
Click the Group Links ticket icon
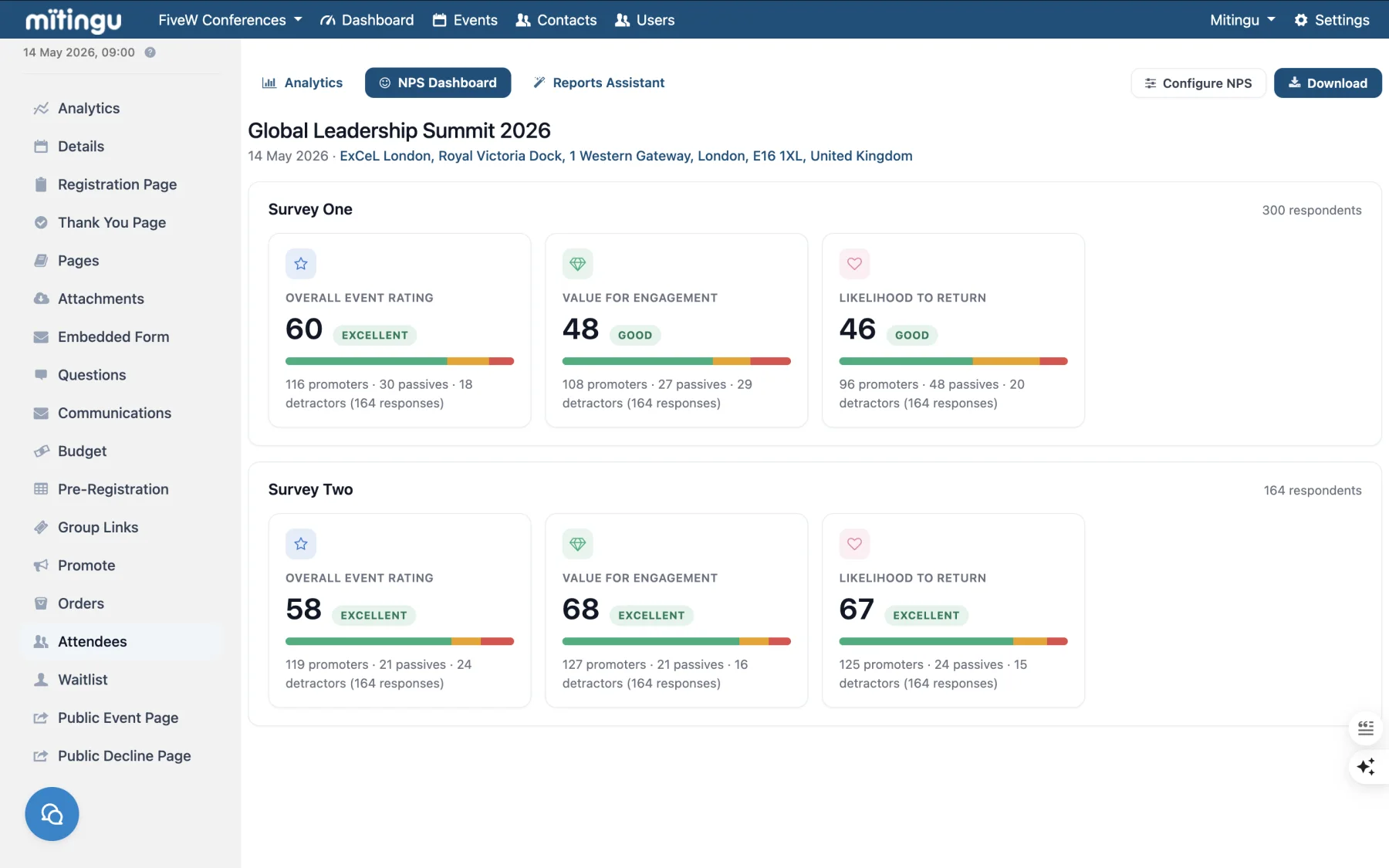coord(41,528)
